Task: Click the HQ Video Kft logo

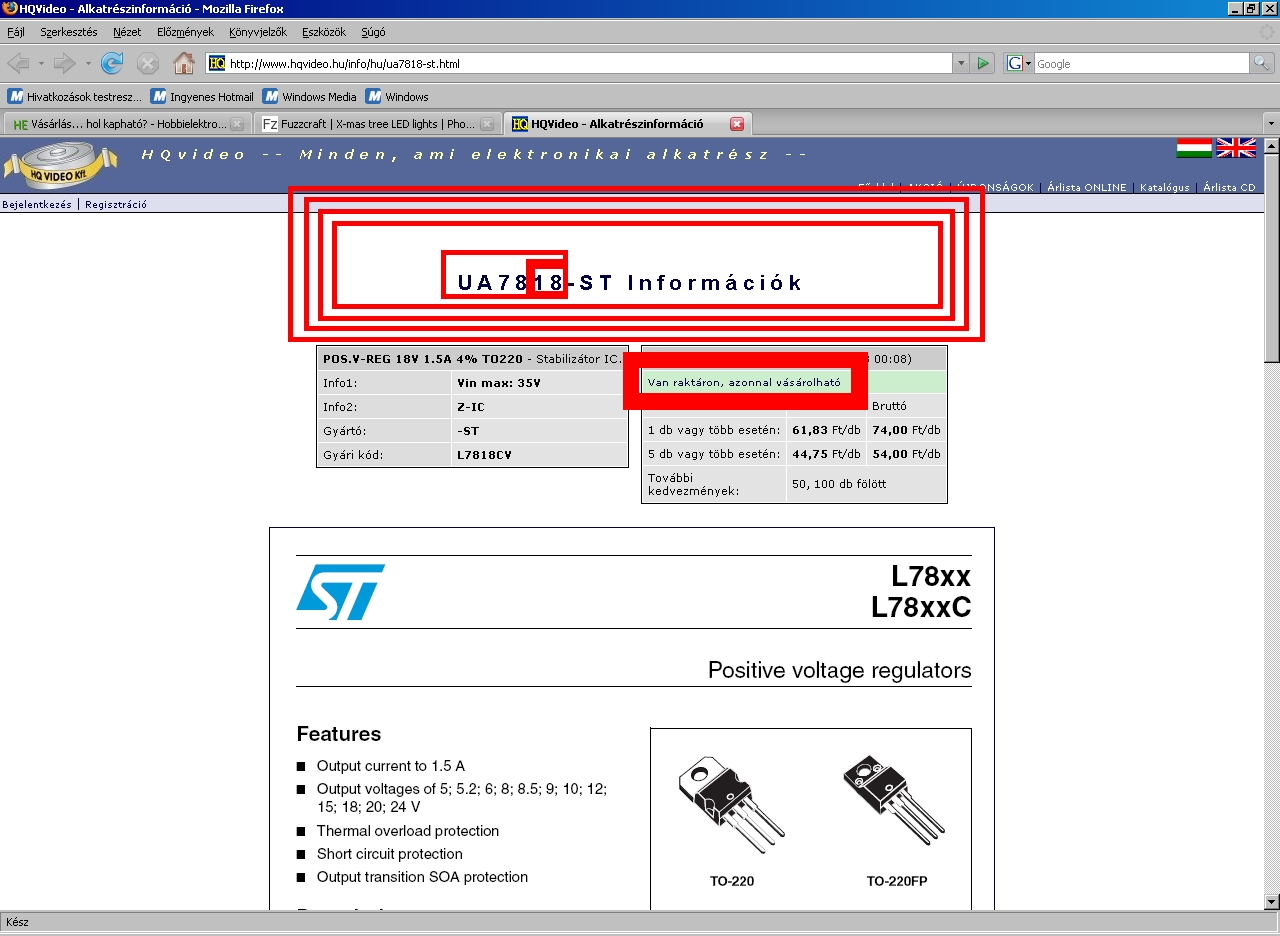Action: coord(60,167)
